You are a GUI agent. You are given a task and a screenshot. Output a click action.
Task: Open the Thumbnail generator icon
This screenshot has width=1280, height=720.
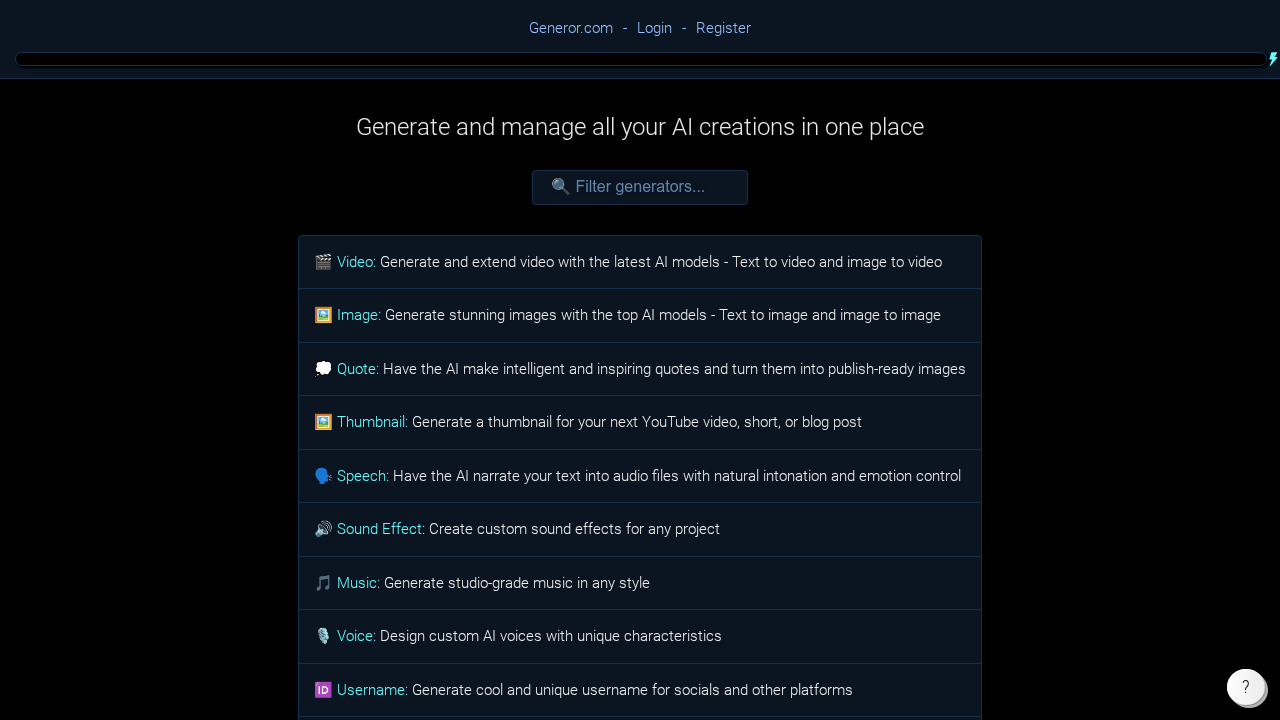click(x=323, y=422)
